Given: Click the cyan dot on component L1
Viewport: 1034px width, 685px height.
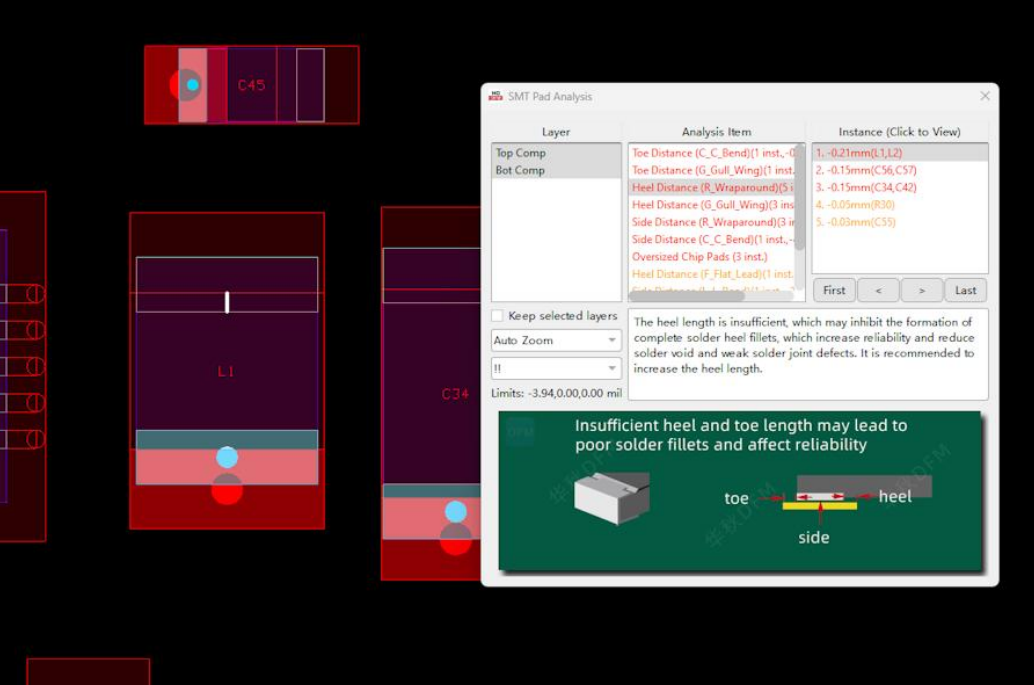Looking at the screenshot, I should click(x=227, y=457).
